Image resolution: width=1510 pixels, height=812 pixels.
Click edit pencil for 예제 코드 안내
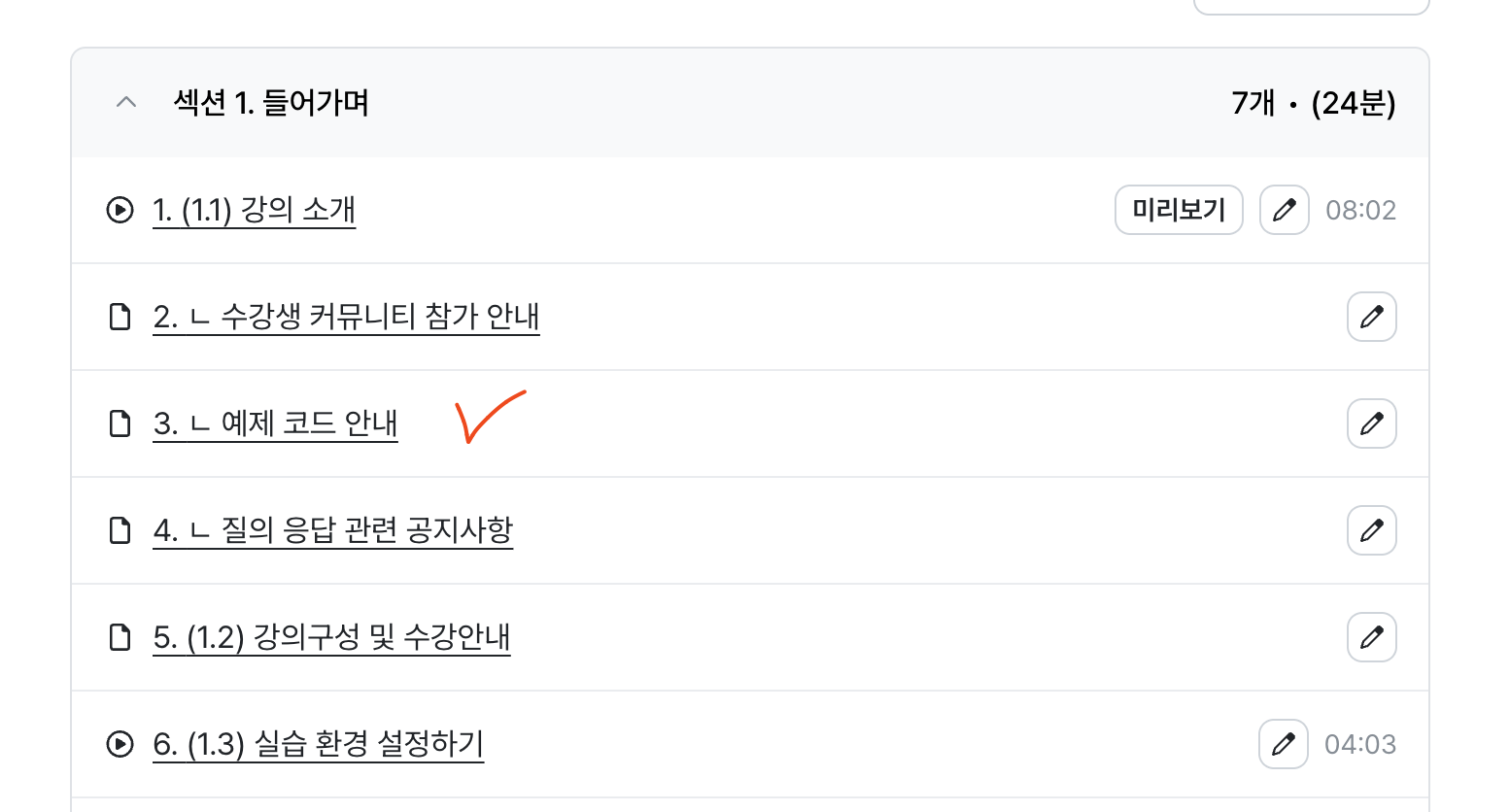1371,423
